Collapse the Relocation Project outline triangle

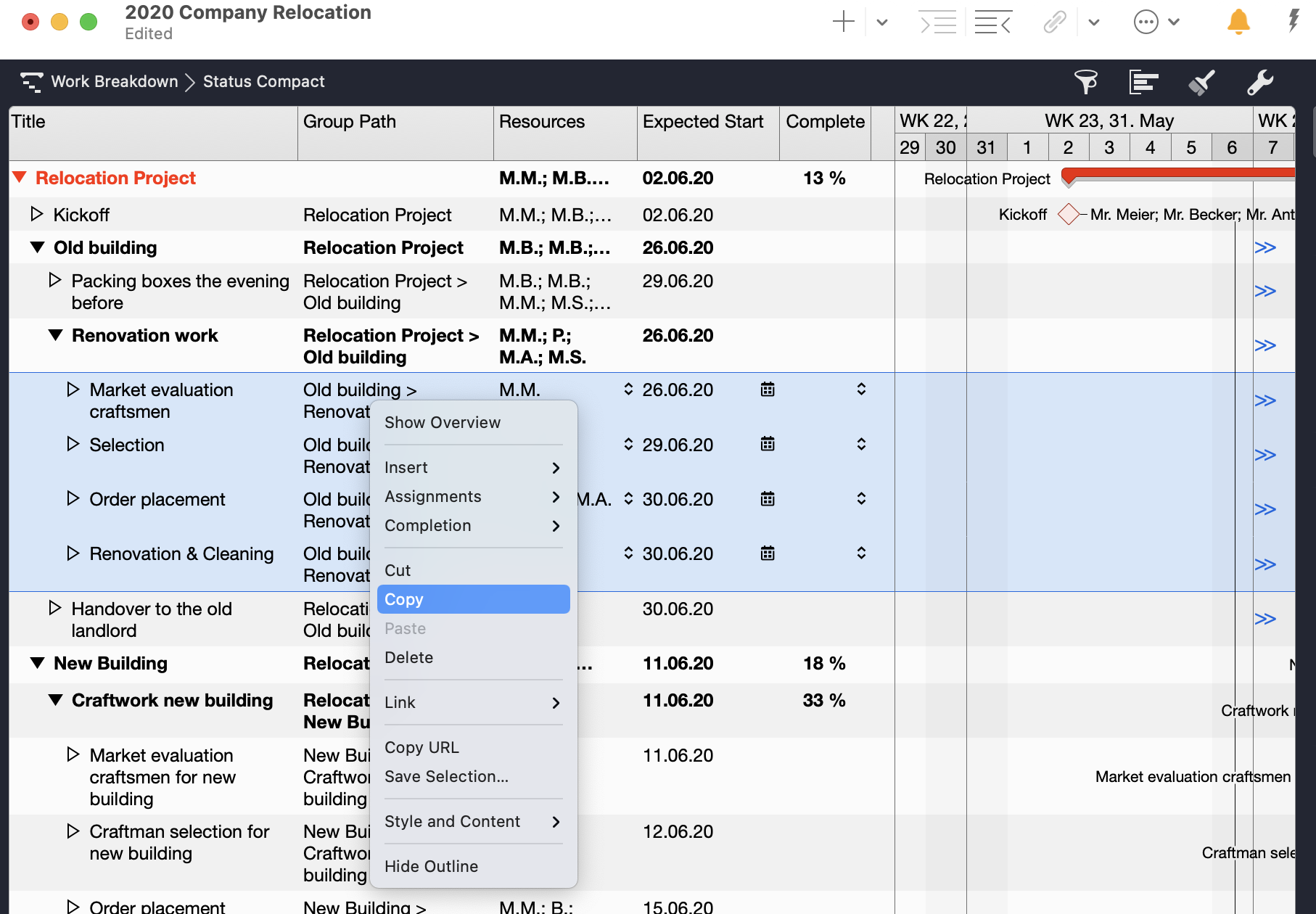click(19, 177)
